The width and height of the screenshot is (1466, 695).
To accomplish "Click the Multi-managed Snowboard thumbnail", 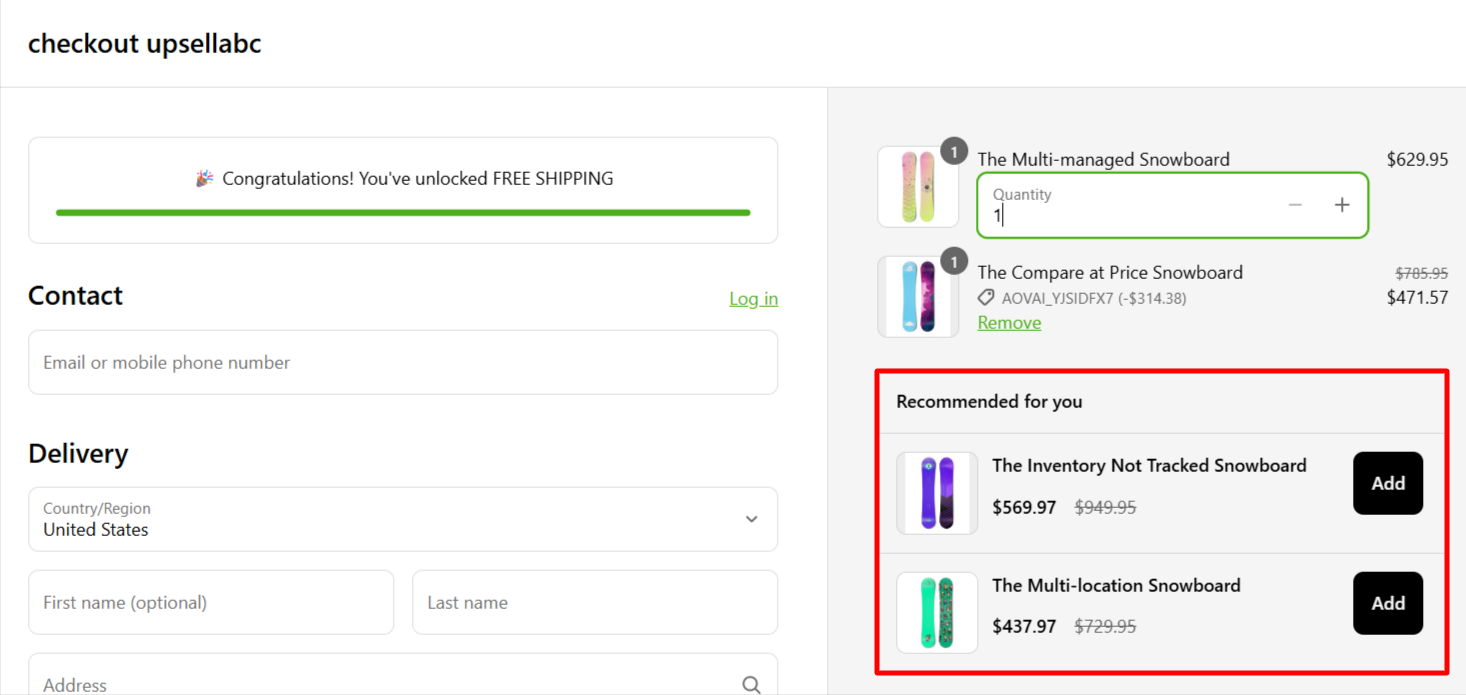I will click(917, 187).
